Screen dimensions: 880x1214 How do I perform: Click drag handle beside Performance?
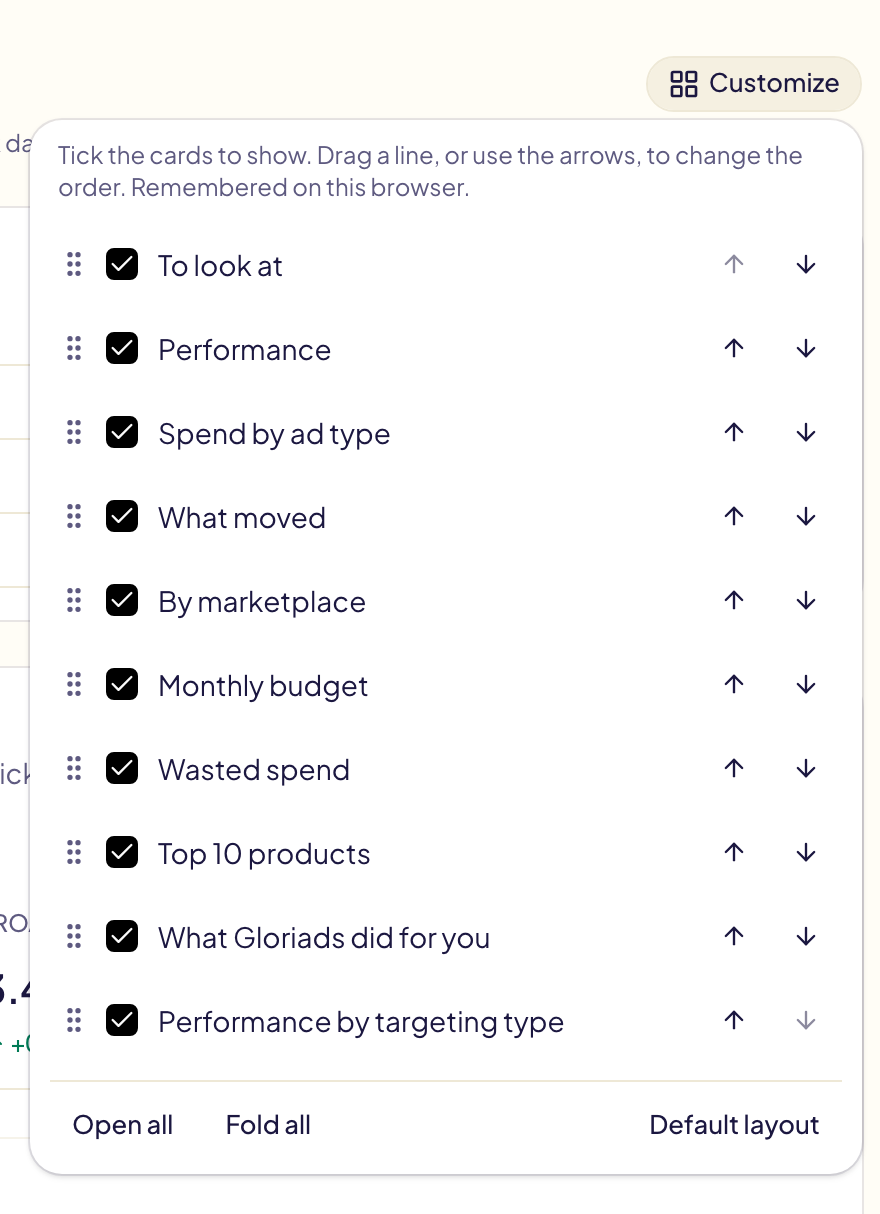coord(73,348)
